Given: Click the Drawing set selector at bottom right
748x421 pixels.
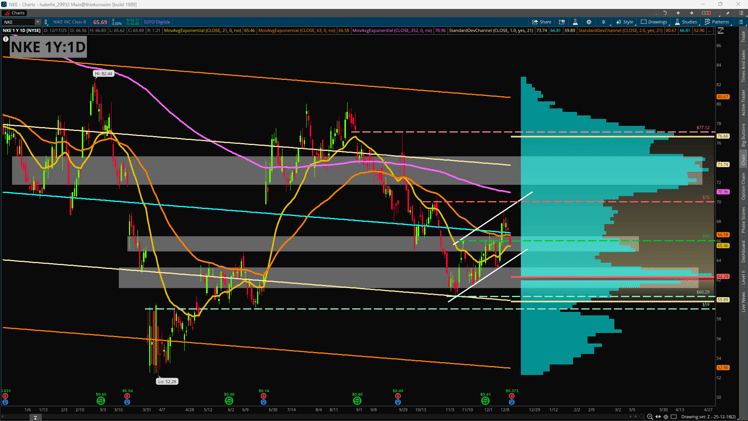Looking at the screenshot, I should point(700,417).
